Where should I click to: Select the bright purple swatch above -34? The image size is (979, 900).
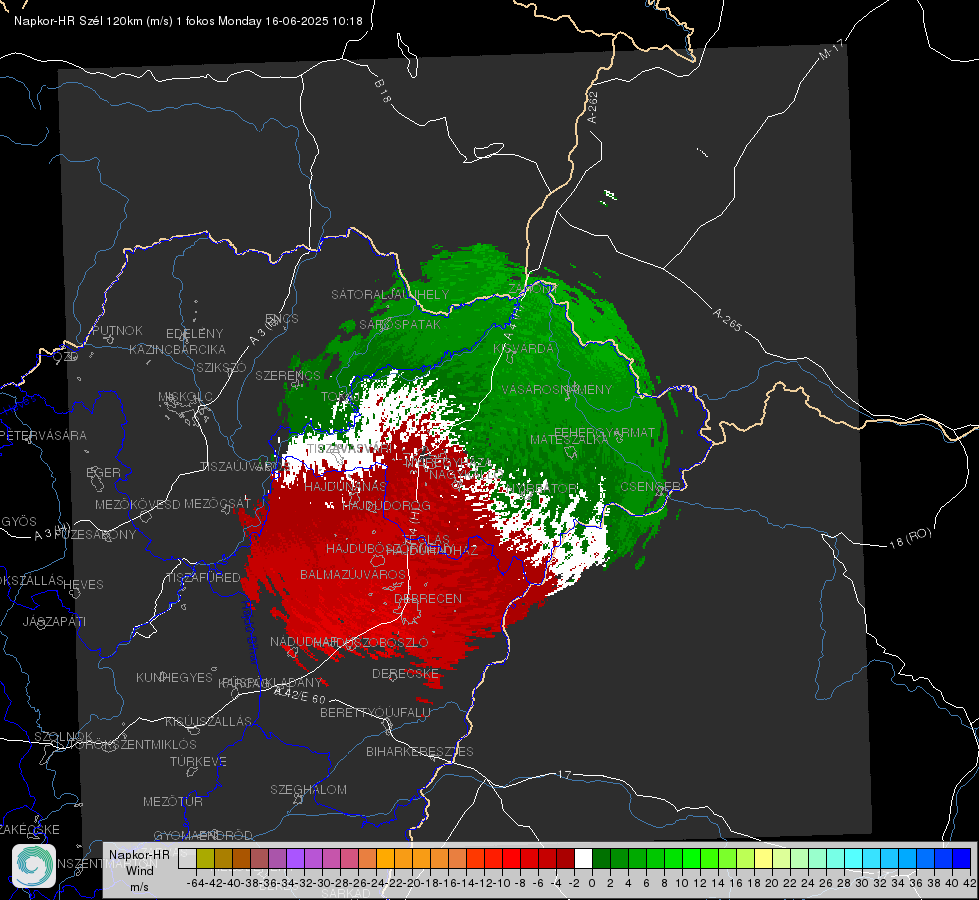tap(295, 858)
